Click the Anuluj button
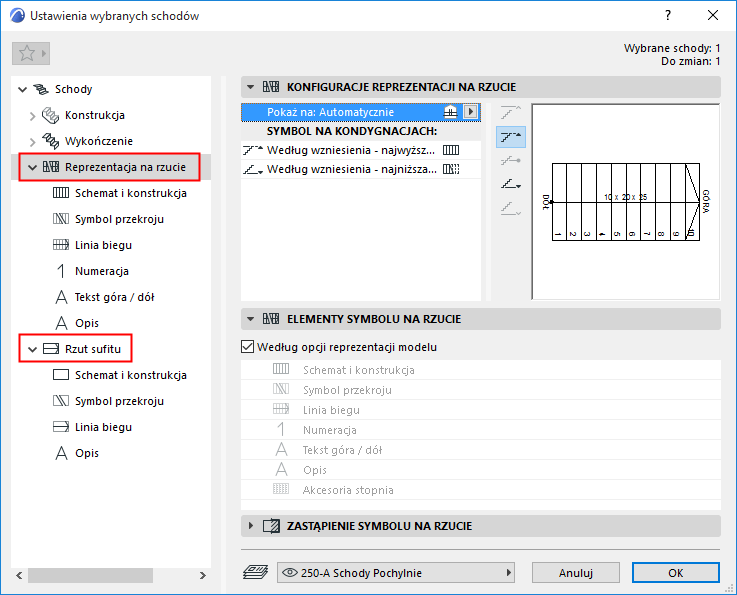Viewport: 737px width, 595px height. [576, 573]
